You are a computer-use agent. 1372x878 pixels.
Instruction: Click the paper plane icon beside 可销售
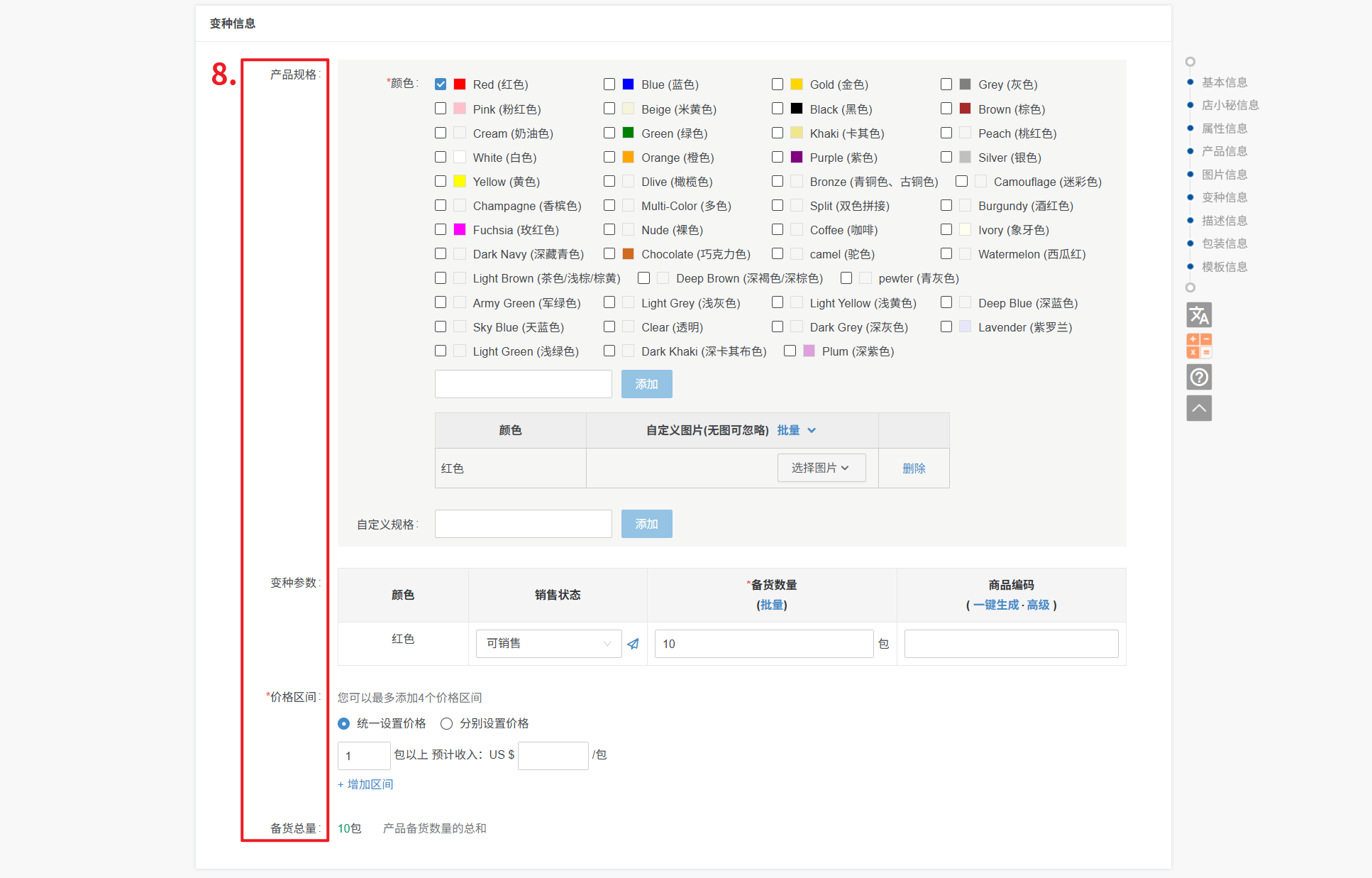634,644
